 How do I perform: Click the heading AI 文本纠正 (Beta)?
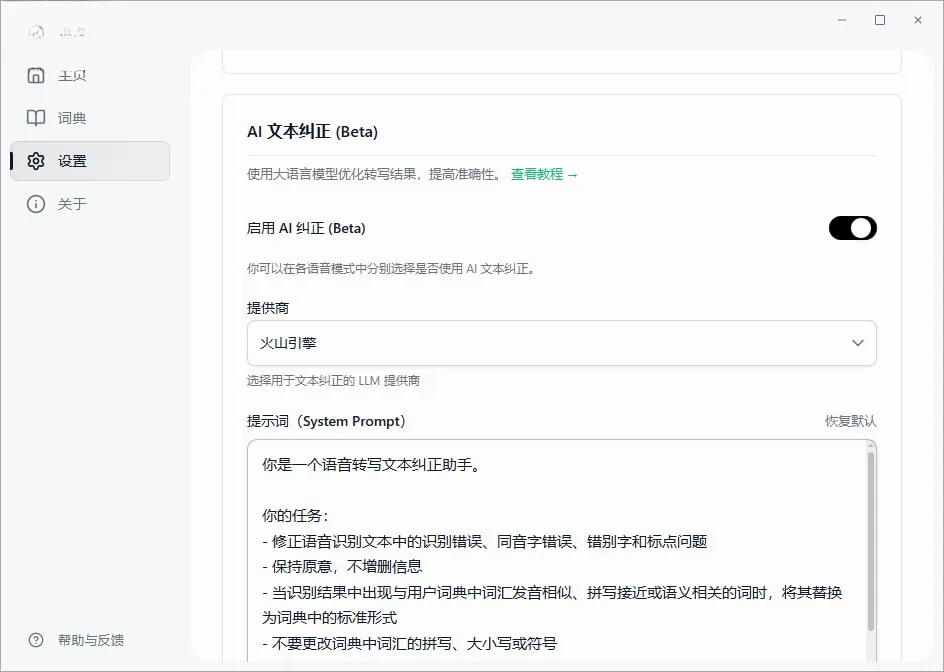point(312,132)
